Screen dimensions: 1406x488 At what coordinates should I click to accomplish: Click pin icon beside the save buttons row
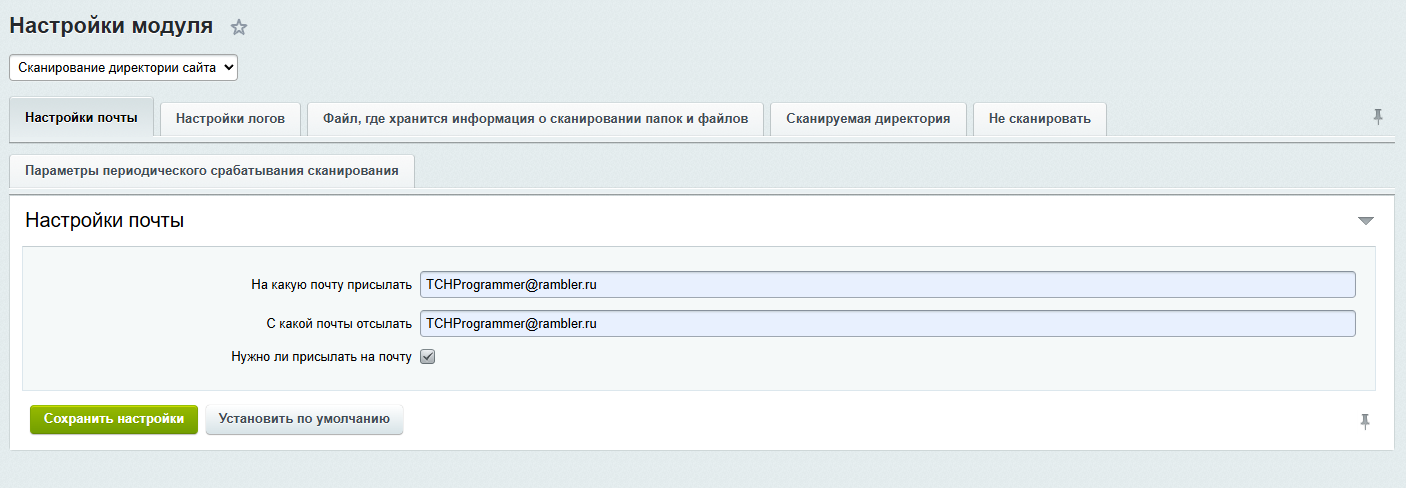1364,422
